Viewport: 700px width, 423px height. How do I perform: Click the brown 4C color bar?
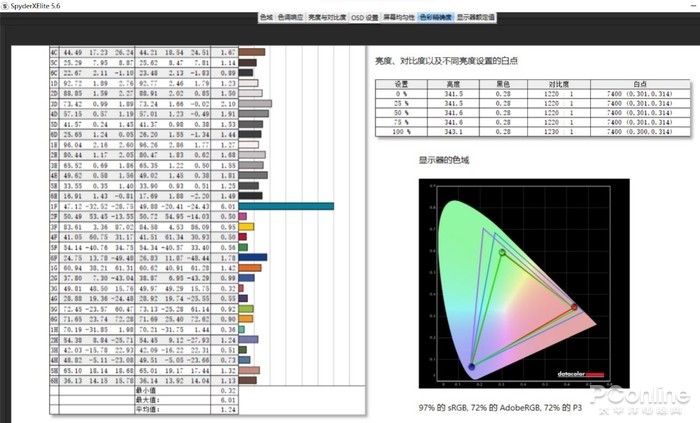[x=251, y=51]
